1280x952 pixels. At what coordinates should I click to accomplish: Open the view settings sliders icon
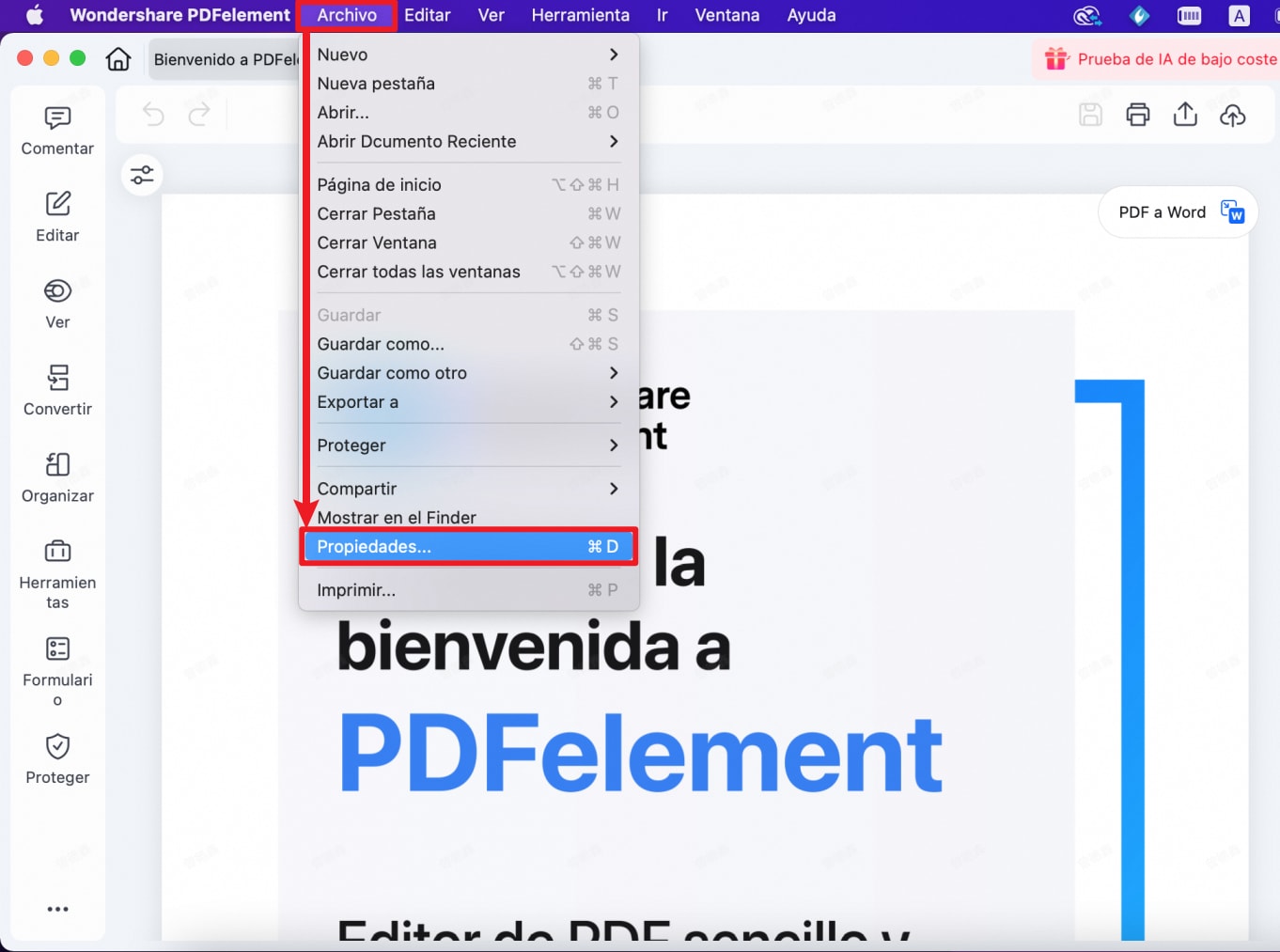pyautogui.click(x=141, y=175)
